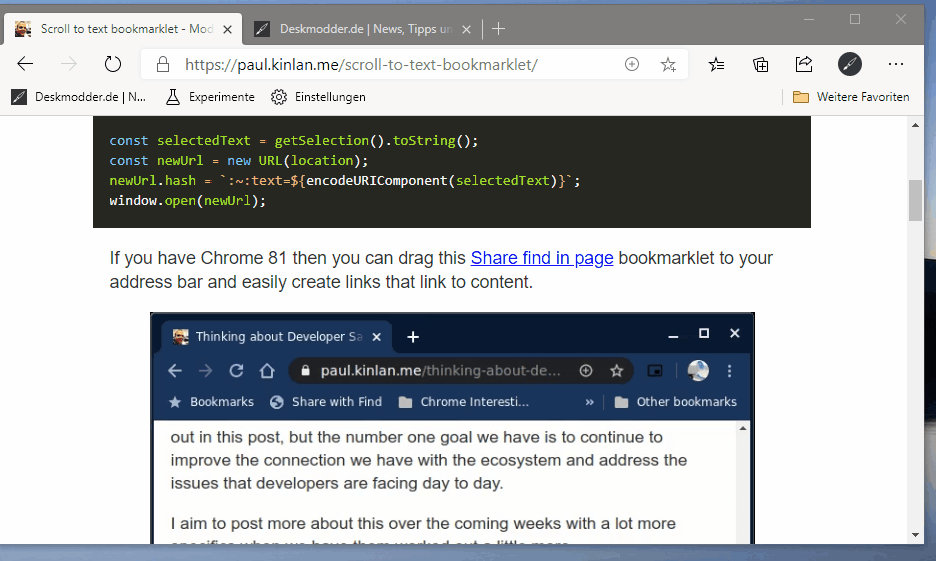The width and height of the screenshot is (936, 561).
Task: Click 'Other bookmarks' in the embedded Chrome image
Action: [x=676, y=402]
